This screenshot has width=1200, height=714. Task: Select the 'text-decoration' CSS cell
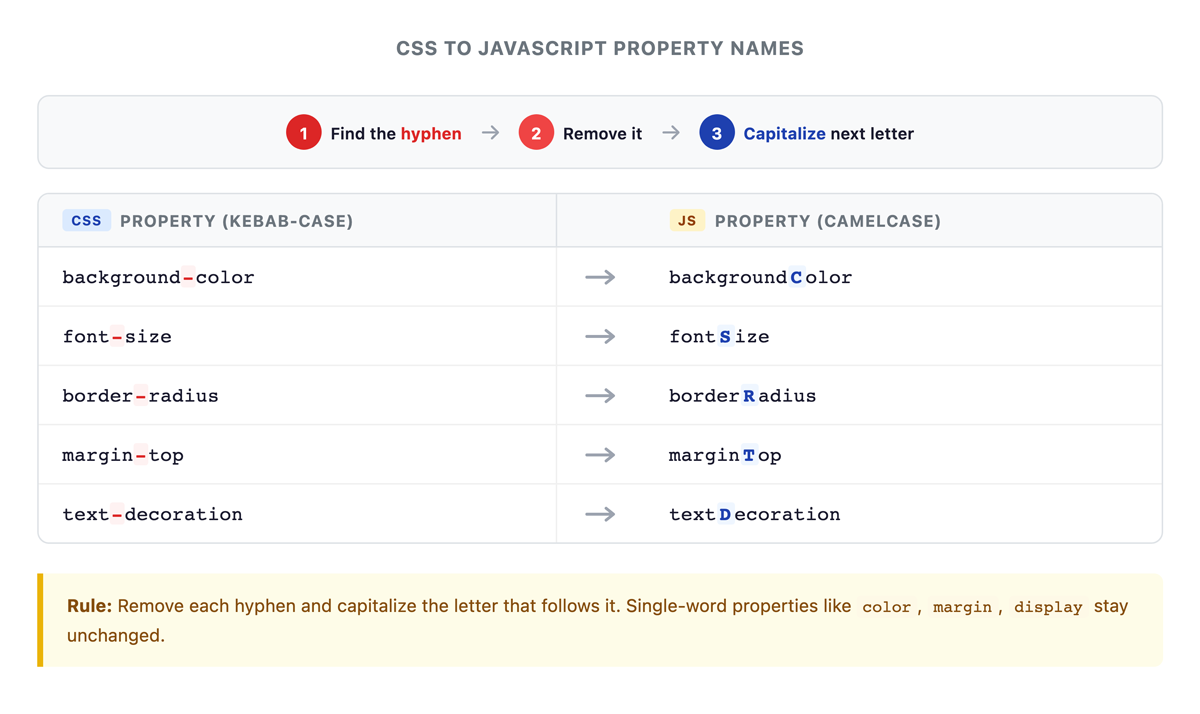[x=297, y=513]
